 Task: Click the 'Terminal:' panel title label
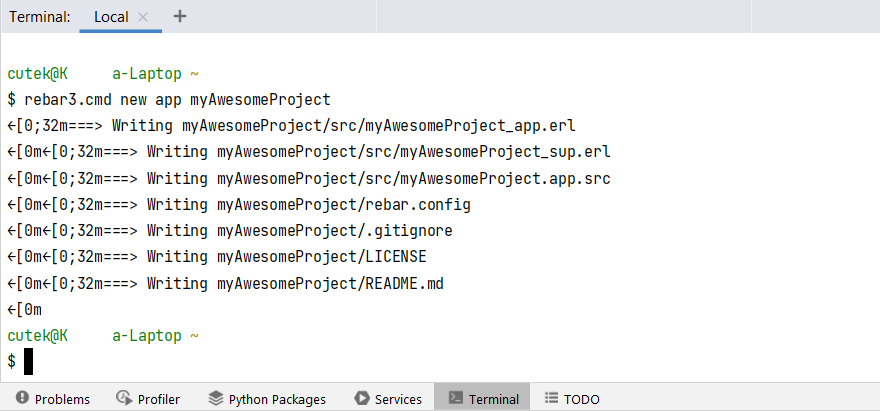(x=40, y=17)
